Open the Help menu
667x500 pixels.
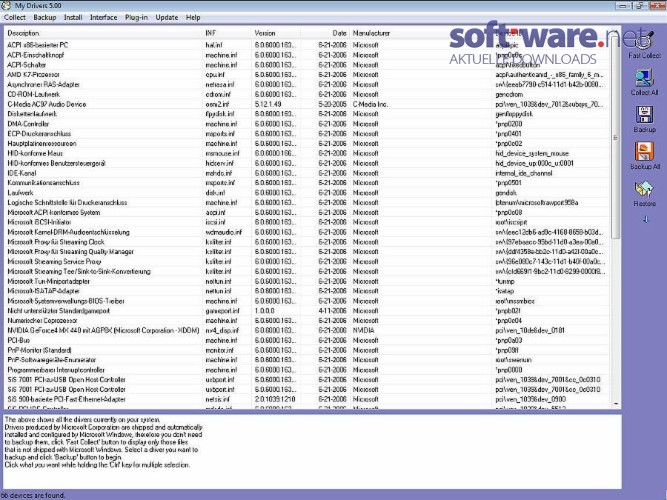tap(193, 17)
